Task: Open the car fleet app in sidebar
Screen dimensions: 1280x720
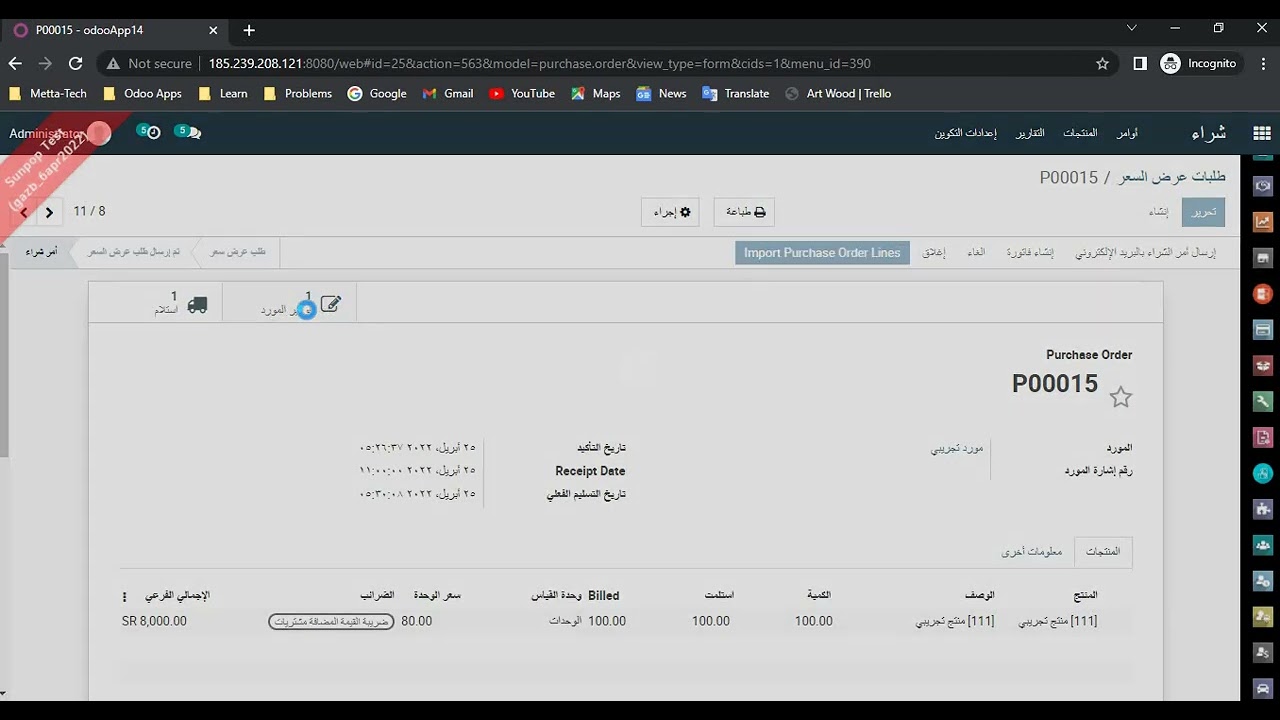Action: (1263, 689)
